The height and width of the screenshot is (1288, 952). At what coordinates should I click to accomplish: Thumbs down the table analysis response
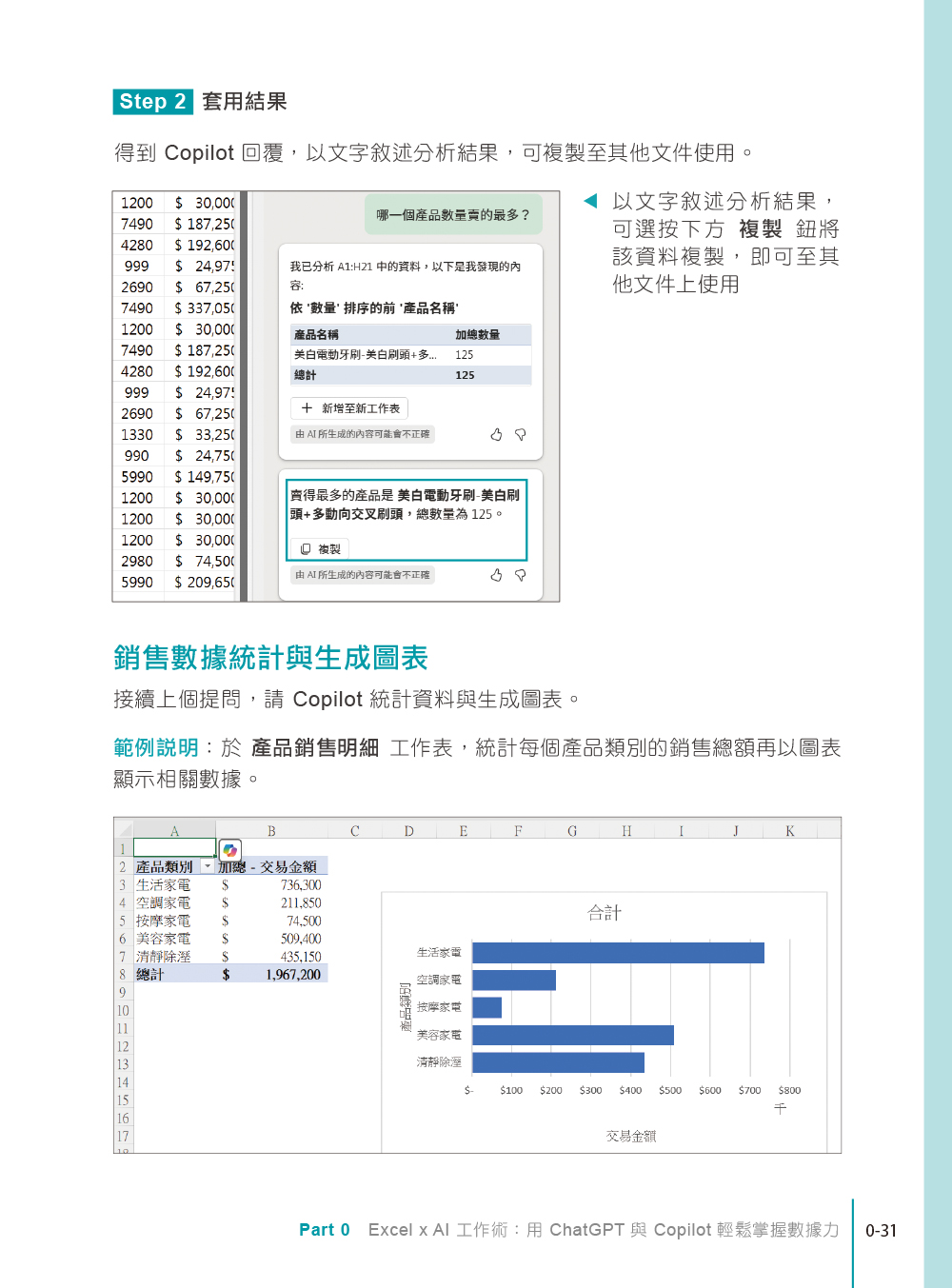pyautogui.click(x=521, y=434)
